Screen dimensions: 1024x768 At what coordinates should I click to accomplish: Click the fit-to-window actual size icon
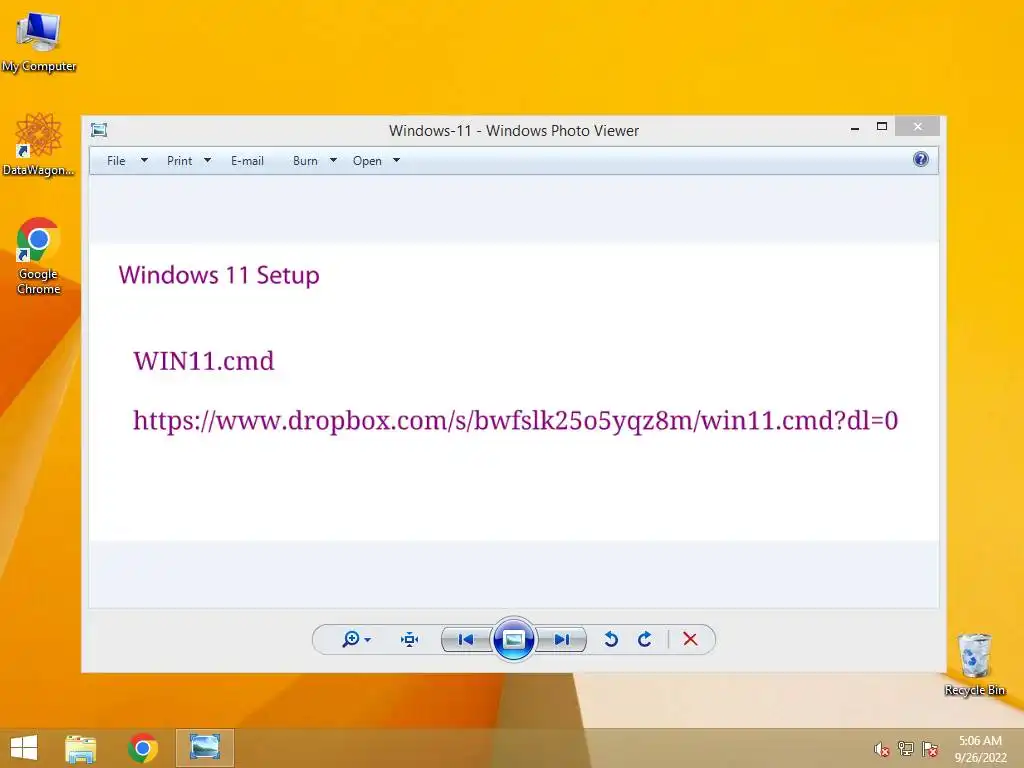[409, 639]
